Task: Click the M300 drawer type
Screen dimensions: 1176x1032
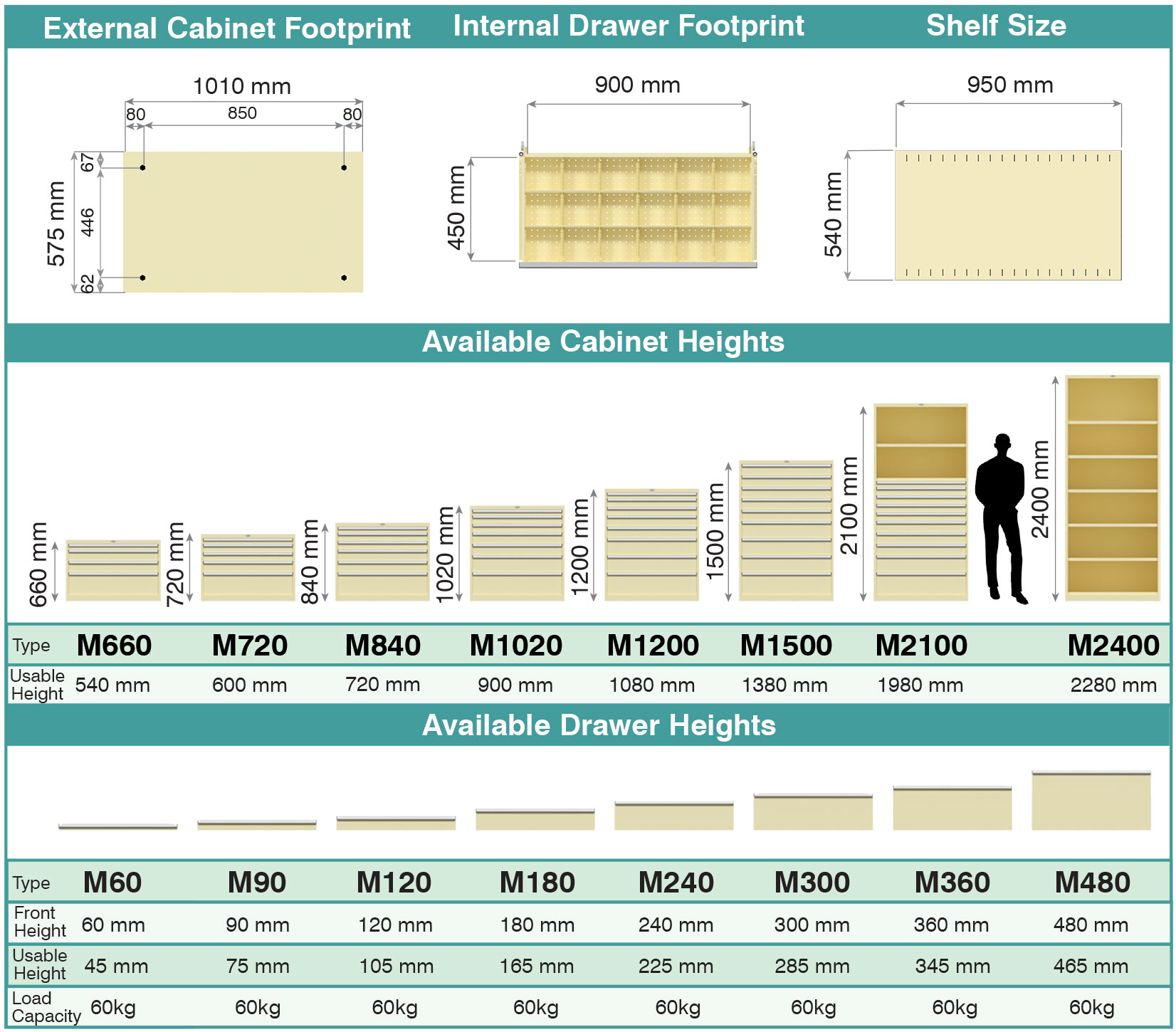Action: pyautogui.click(x=812, y=883)
